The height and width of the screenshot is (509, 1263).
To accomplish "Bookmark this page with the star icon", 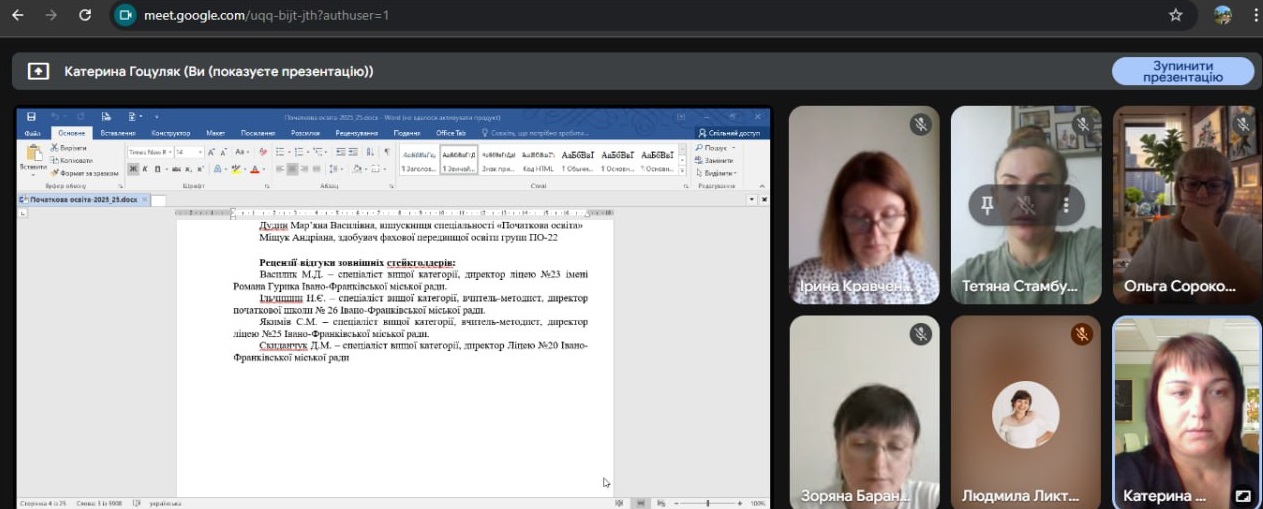I will click(1175, 15).
